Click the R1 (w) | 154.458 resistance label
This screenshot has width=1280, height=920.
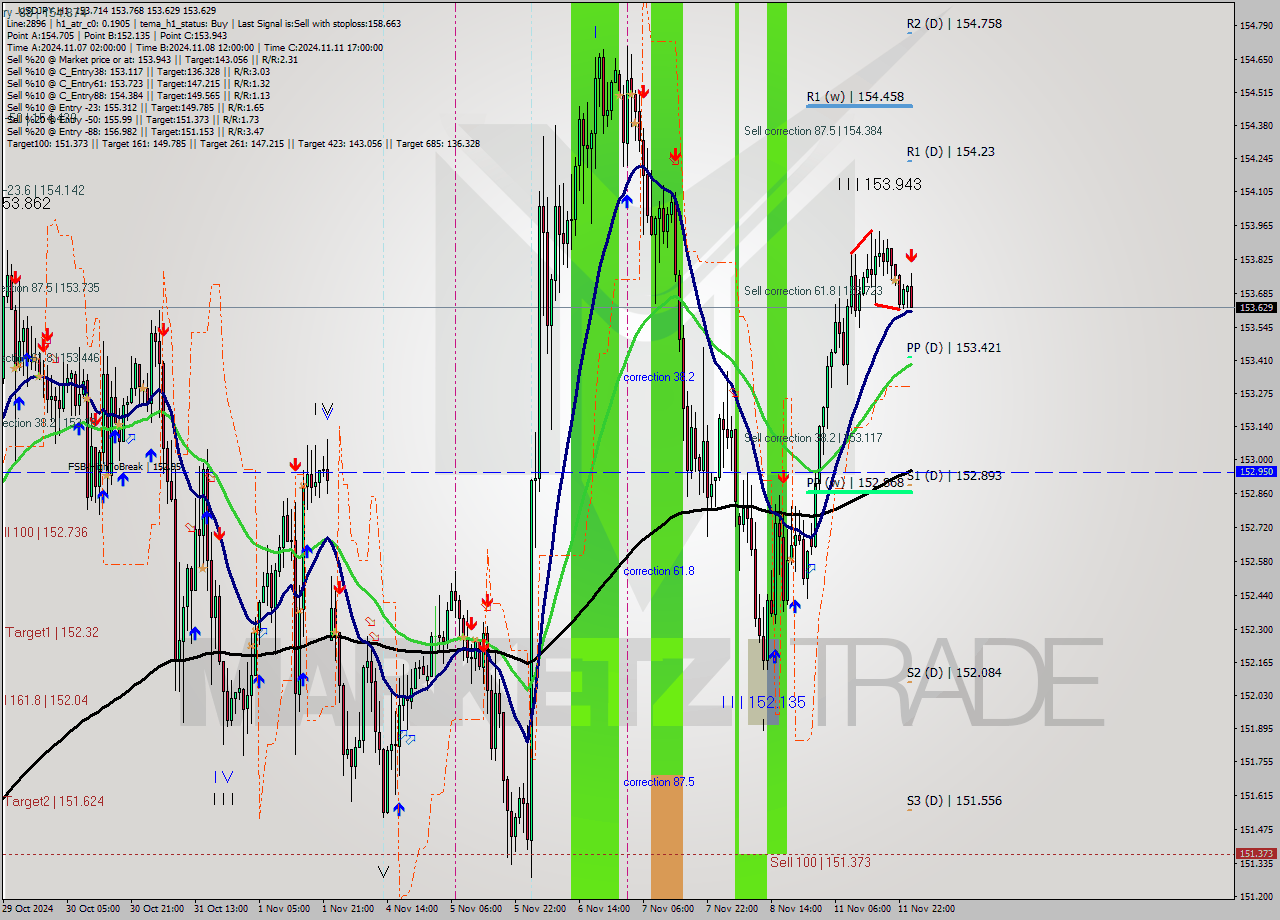point(855,97)
